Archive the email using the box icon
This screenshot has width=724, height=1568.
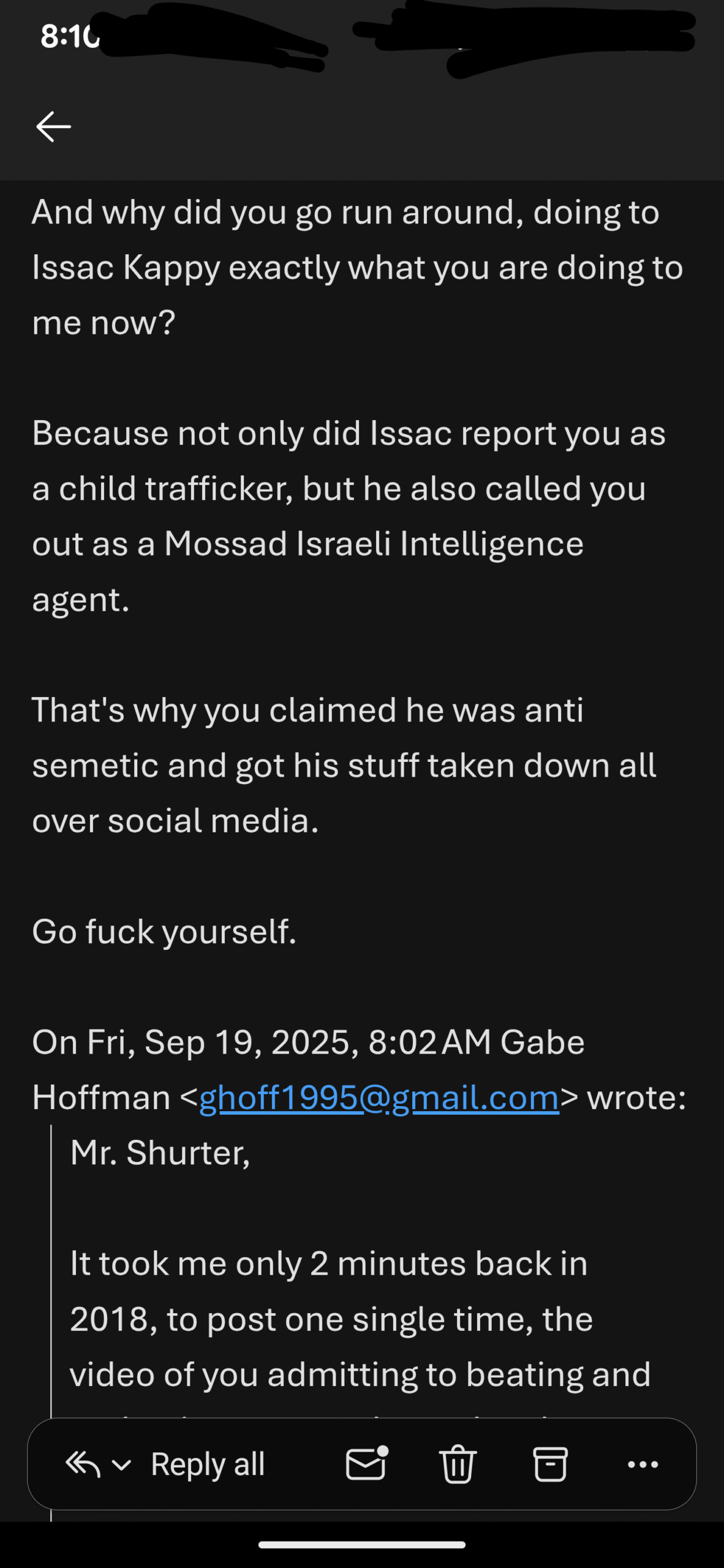coord(550,1464)
